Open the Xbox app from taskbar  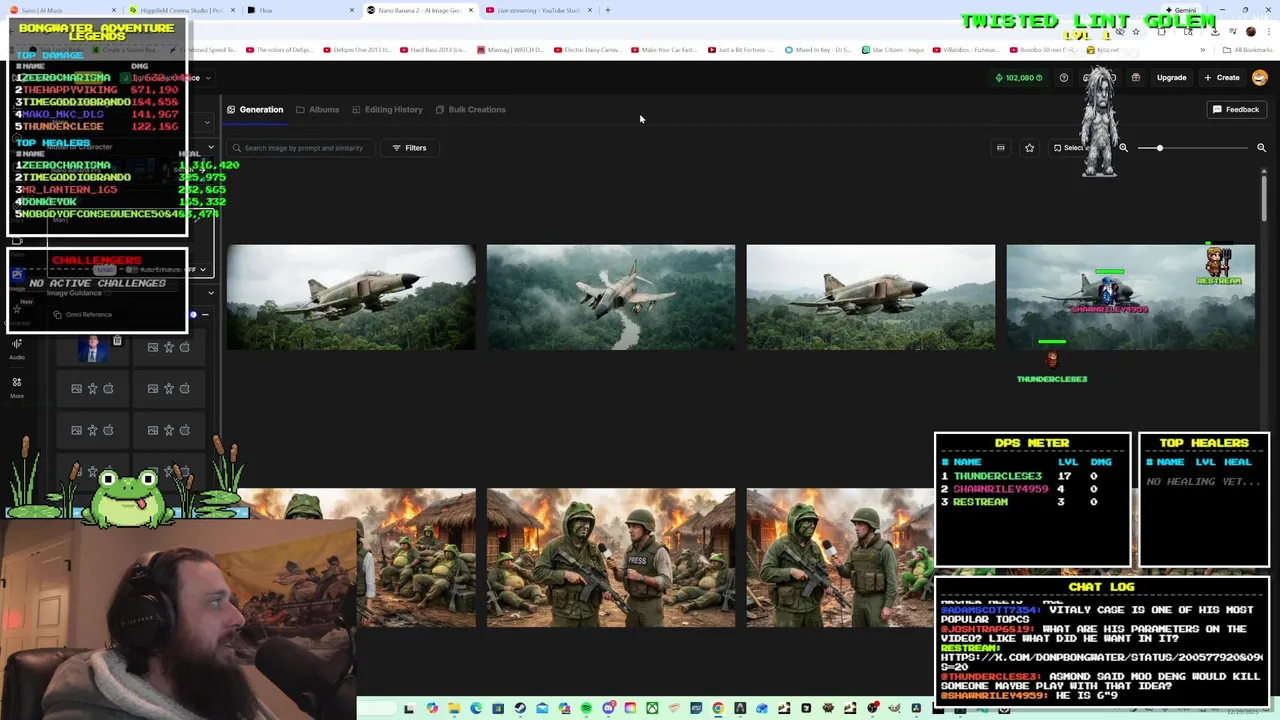tap(652, 709)
